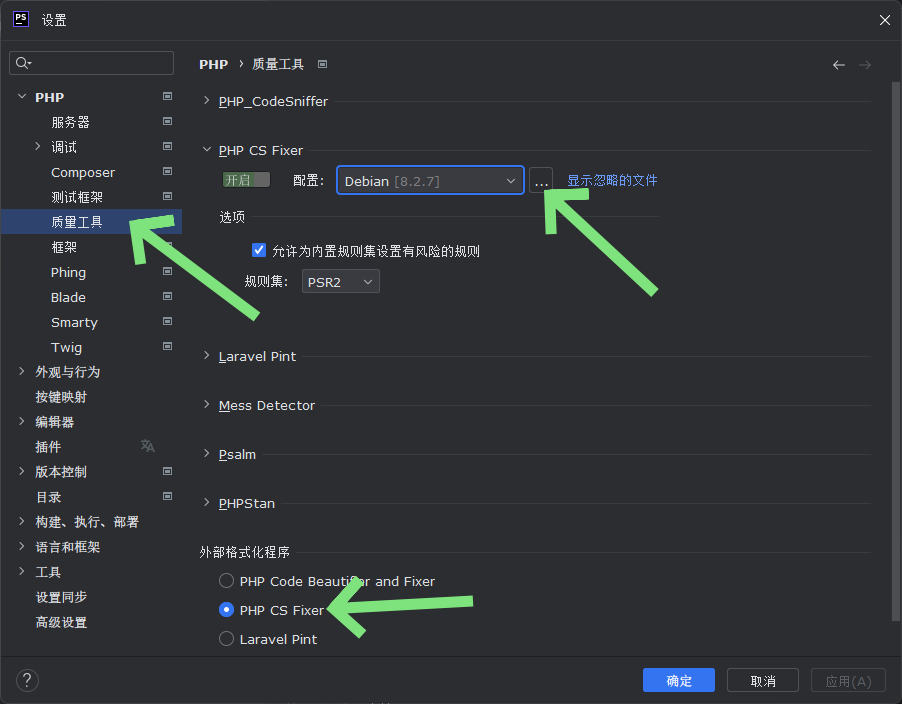902x704 pixels.
Task: Click the PhpStorm logo icon in title bar
Action: [21, 19]
